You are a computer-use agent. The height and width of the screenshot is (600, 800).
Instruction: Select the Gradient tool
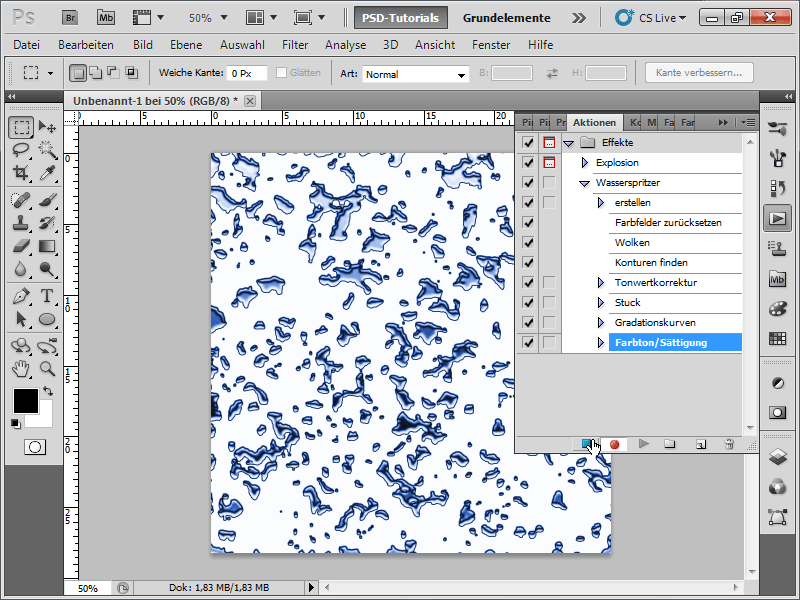(x=47, y=246)
